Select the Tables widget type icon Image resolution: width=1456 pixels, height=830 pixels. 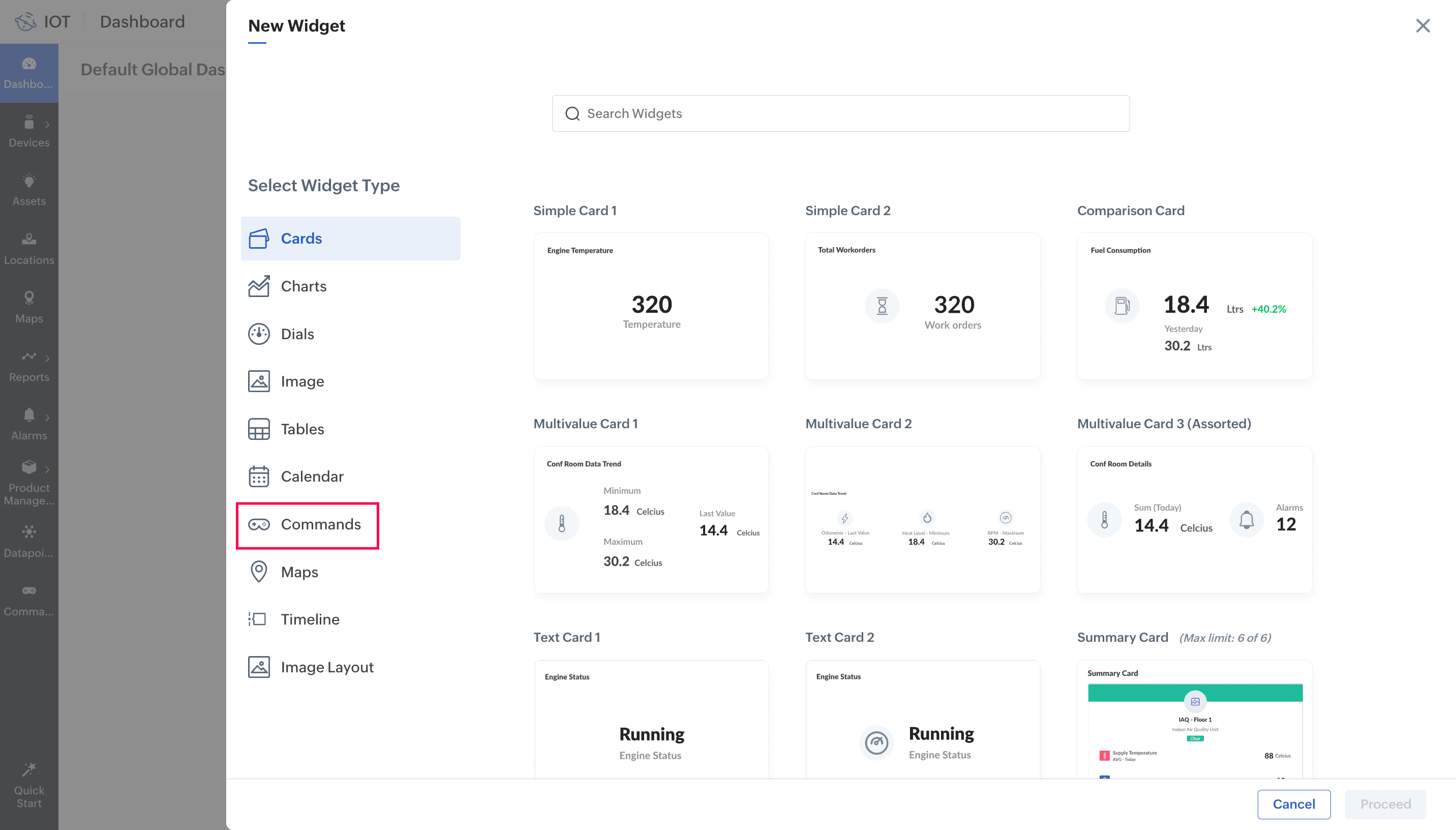click(x=259, y=429)
